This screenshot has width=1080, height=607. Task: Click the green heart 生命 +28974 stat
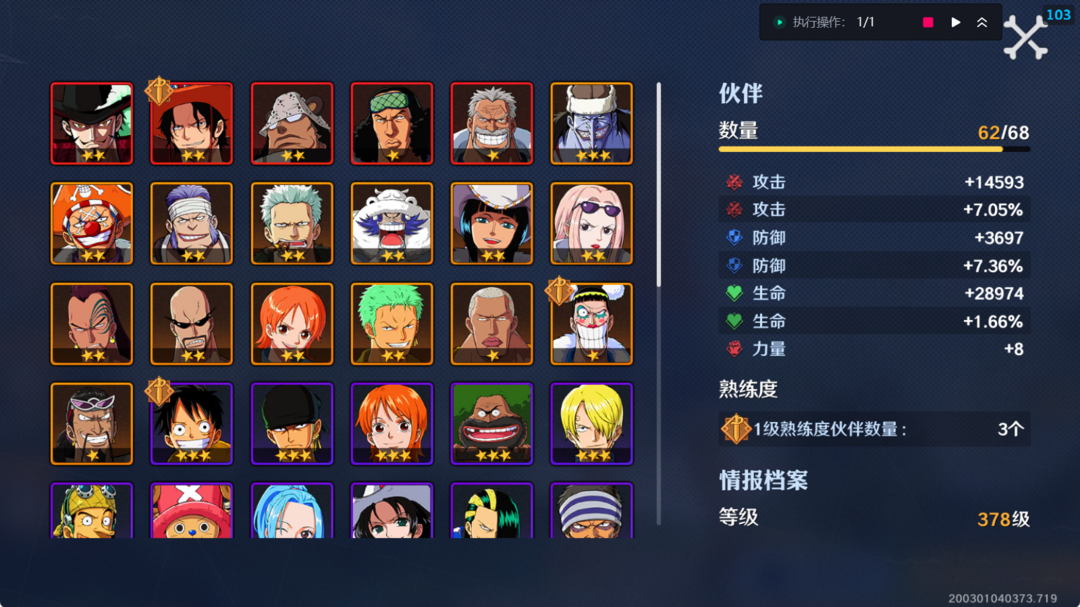(874, 294)
